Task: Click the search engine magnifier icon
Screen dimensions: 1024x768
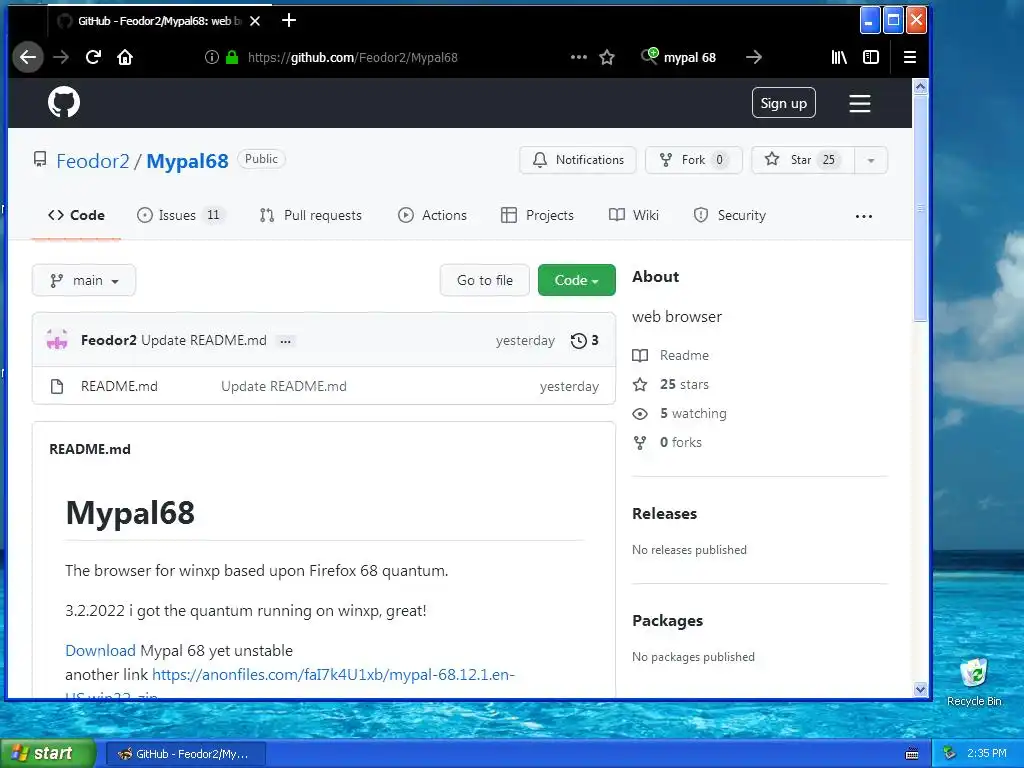Action: (649, 57)
